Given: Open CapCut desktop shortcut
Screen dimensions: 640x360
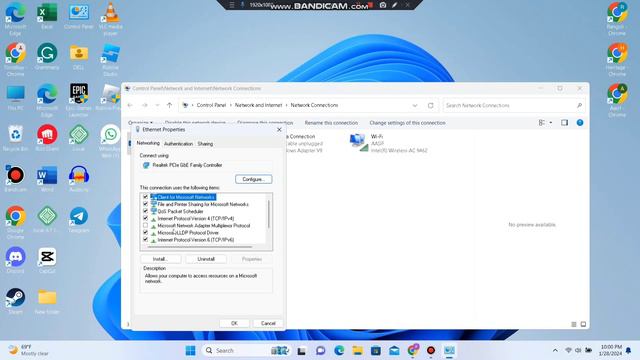Looking at the screenshot, I should coord(47,260).
